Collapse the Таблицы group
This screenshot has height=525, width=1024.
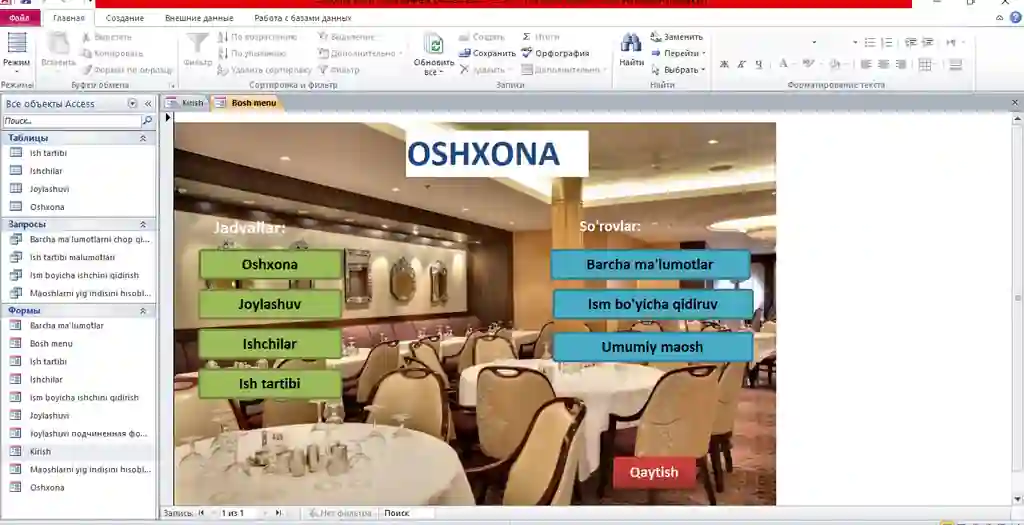pyautogui.click(x=143, y=138)
